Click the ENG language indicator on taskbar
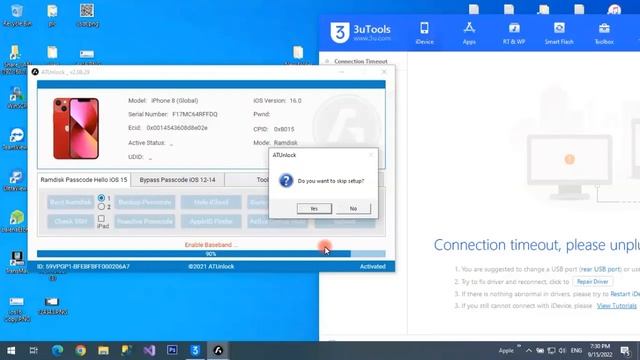The image size is (640, 360). coord(576,351)
